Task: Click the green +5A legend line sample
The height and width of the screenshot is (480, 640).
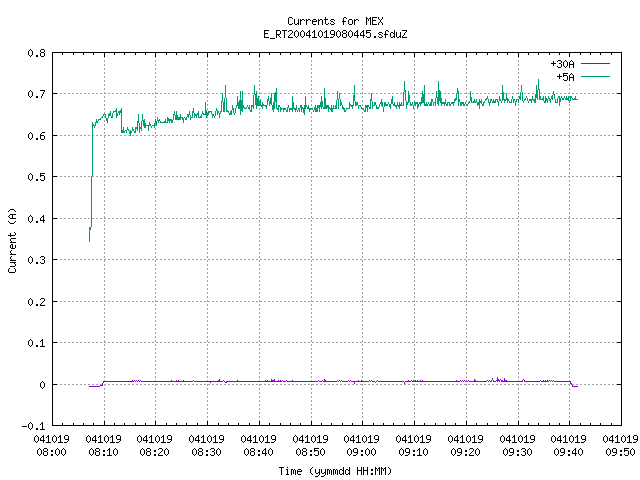Action: (595, 76)
